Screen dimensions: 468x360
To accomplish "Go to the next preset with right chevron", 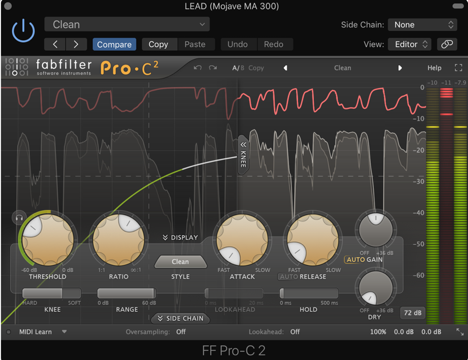I will 76,44.
